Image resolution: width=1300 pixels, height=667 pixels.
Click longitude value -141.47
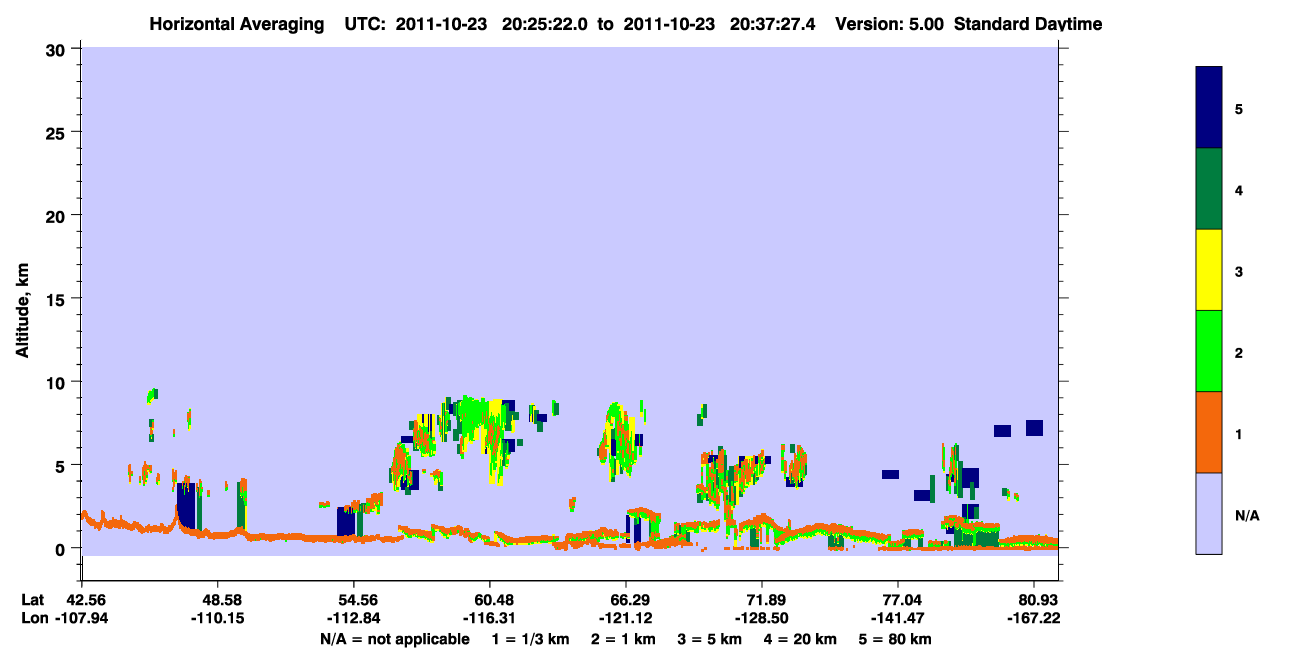coord(898,618)
